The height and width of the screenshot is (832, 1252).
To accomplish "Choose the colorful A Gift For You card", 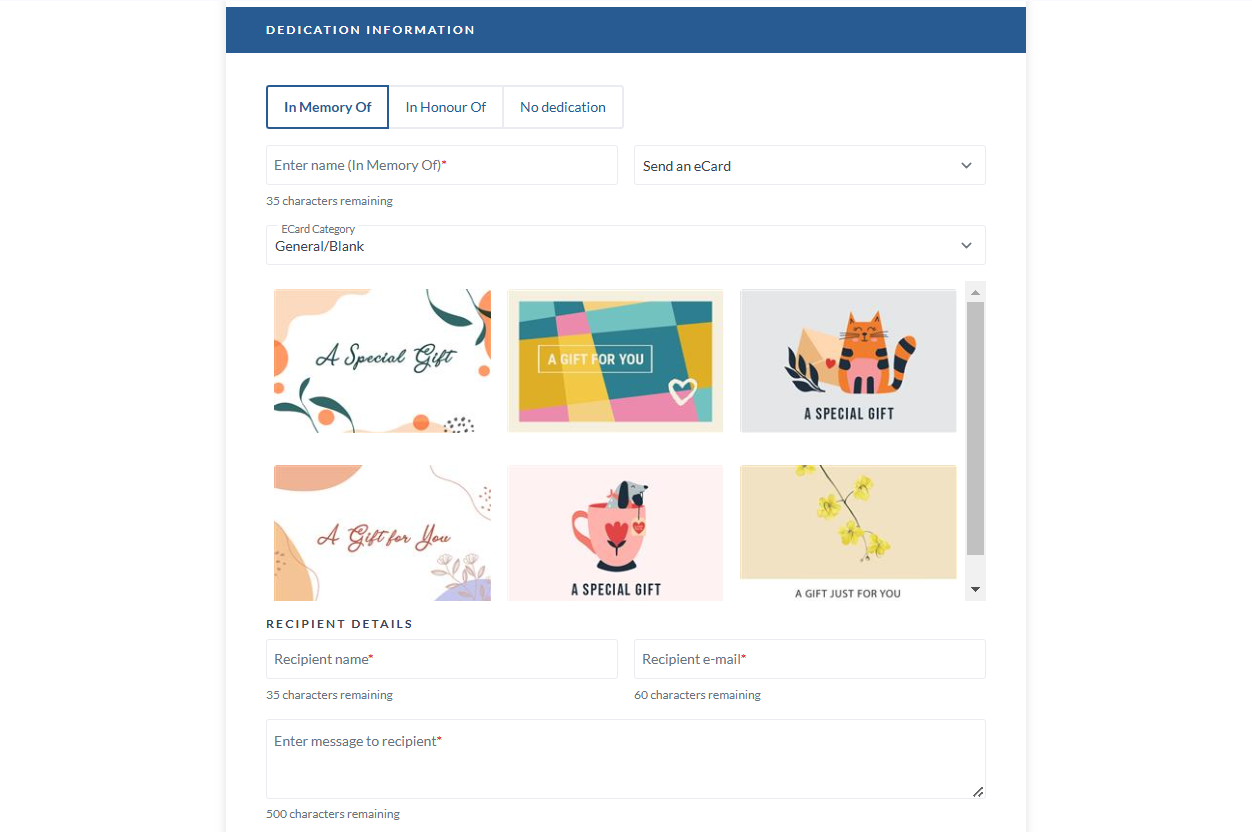I will click(x=615, y=361).
